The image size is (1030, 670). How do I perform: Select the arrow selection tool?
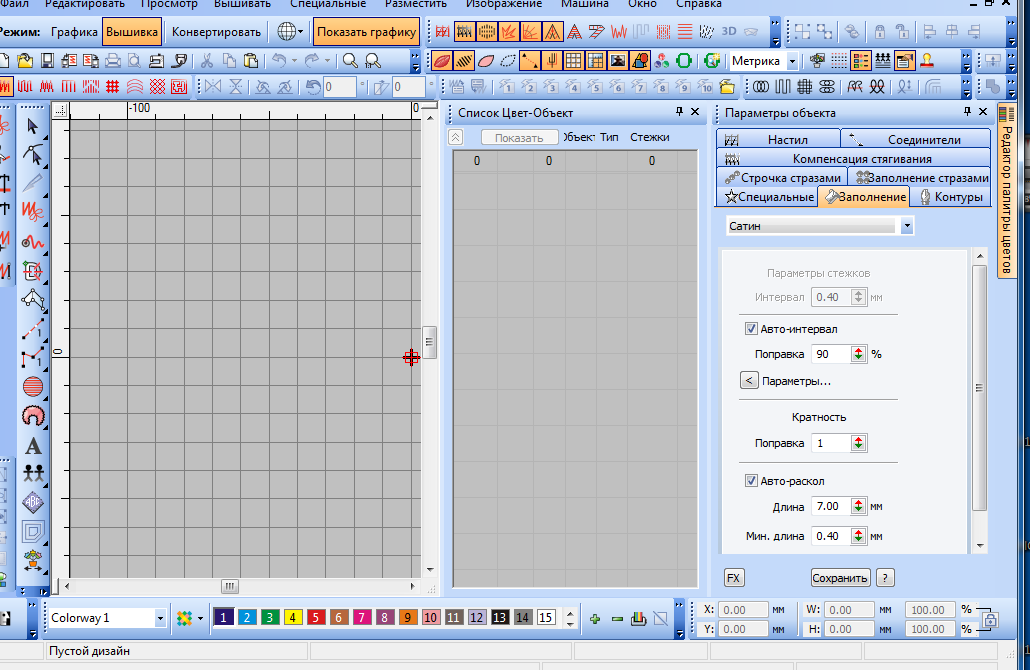coord(32,126)
